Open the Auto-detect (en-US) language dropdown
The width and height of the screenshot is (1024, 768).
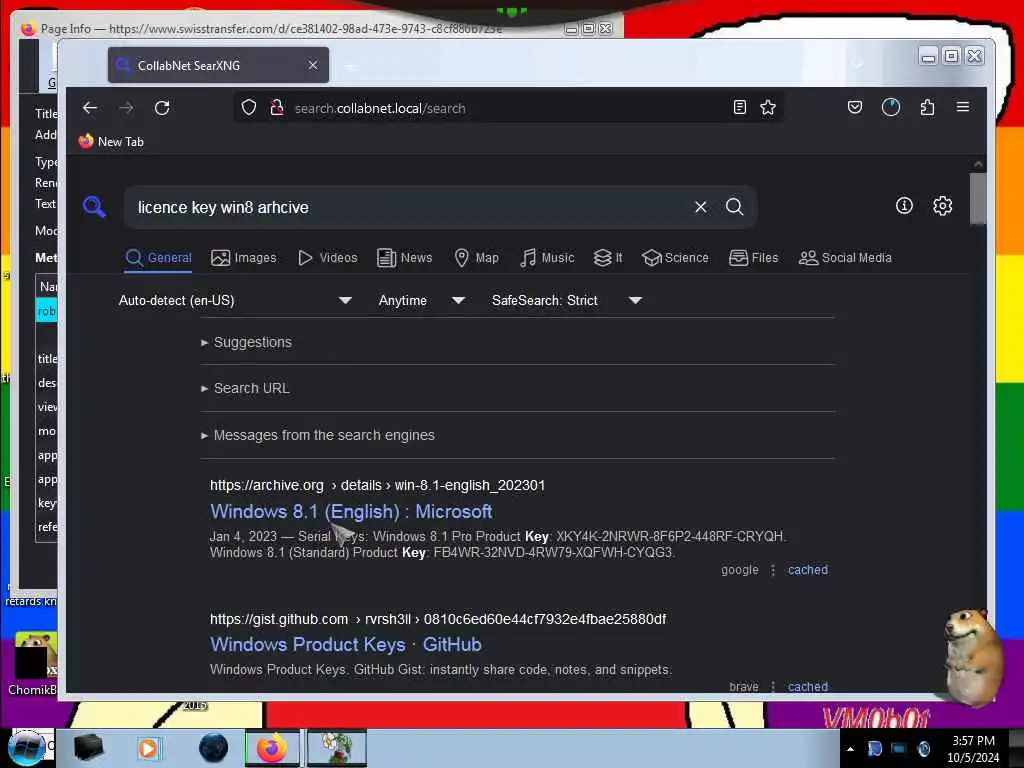pos(236,300)
